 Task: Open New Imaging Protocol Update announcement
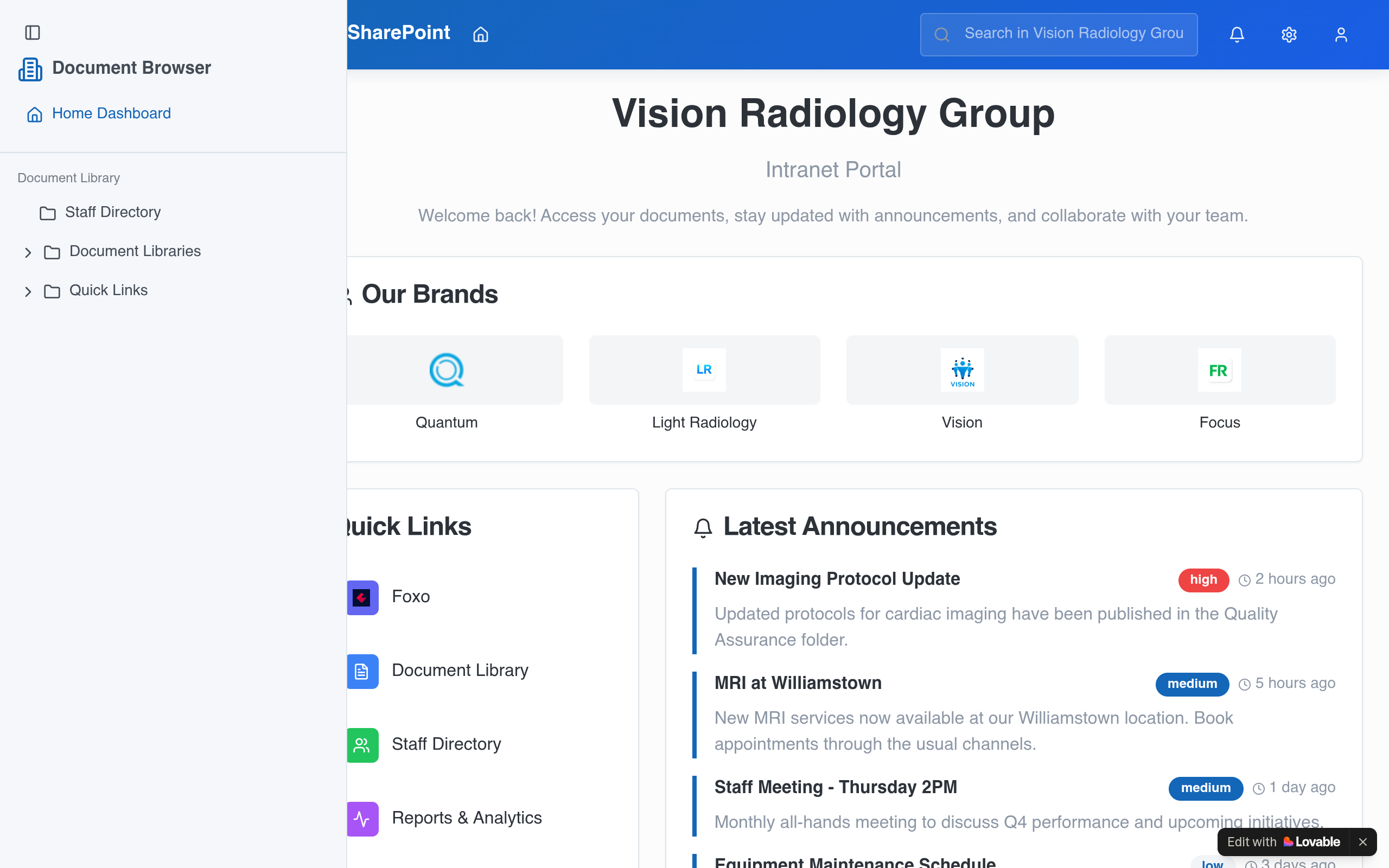click(837, 579)
